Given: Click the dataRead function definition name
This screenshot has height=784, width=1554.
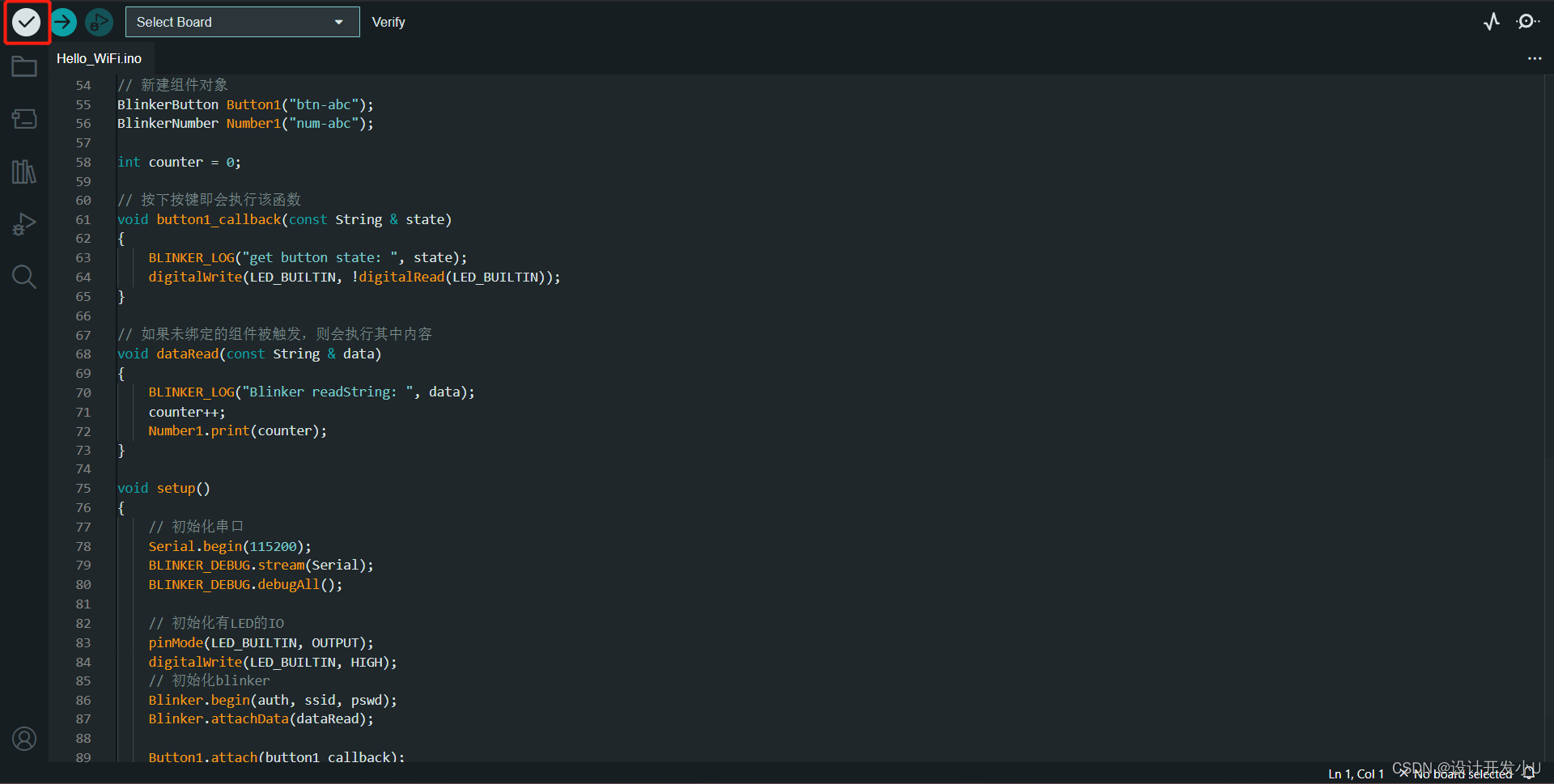Looking at the screenshot, I should pos(188,354).
